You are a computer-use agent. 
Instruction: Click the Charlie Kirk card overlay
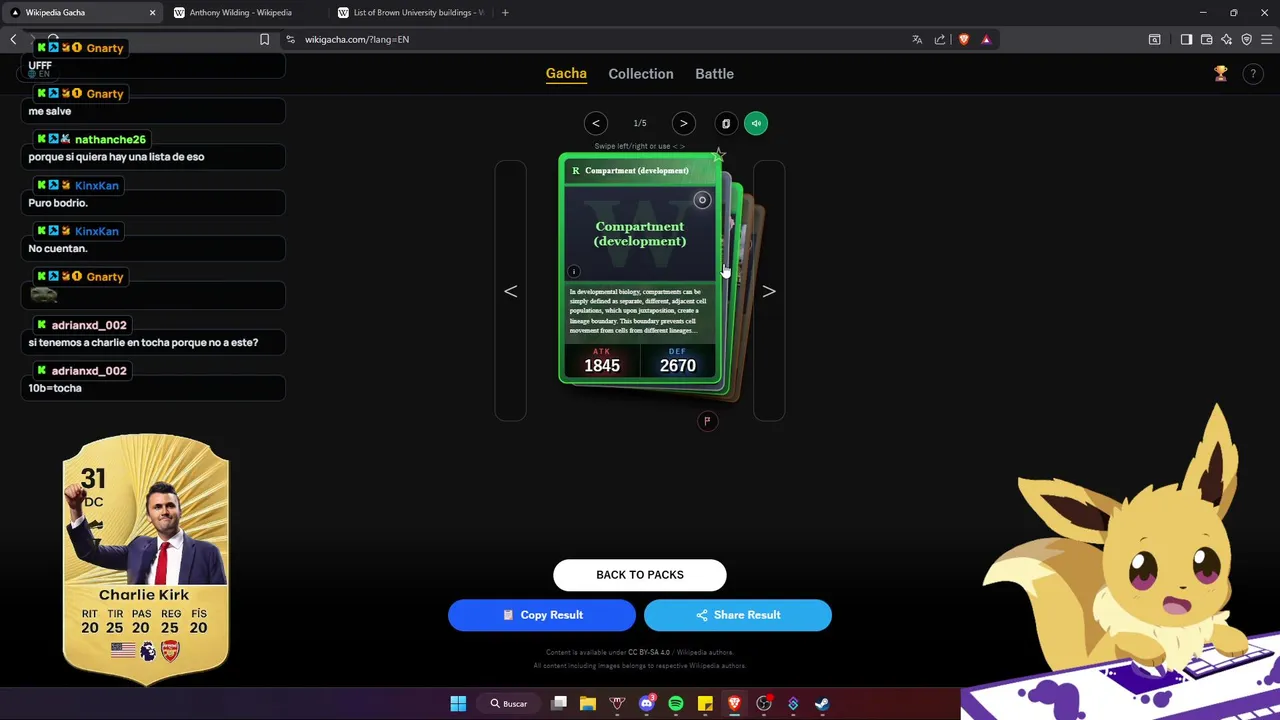pyautogui.click(x=146, y=558)
